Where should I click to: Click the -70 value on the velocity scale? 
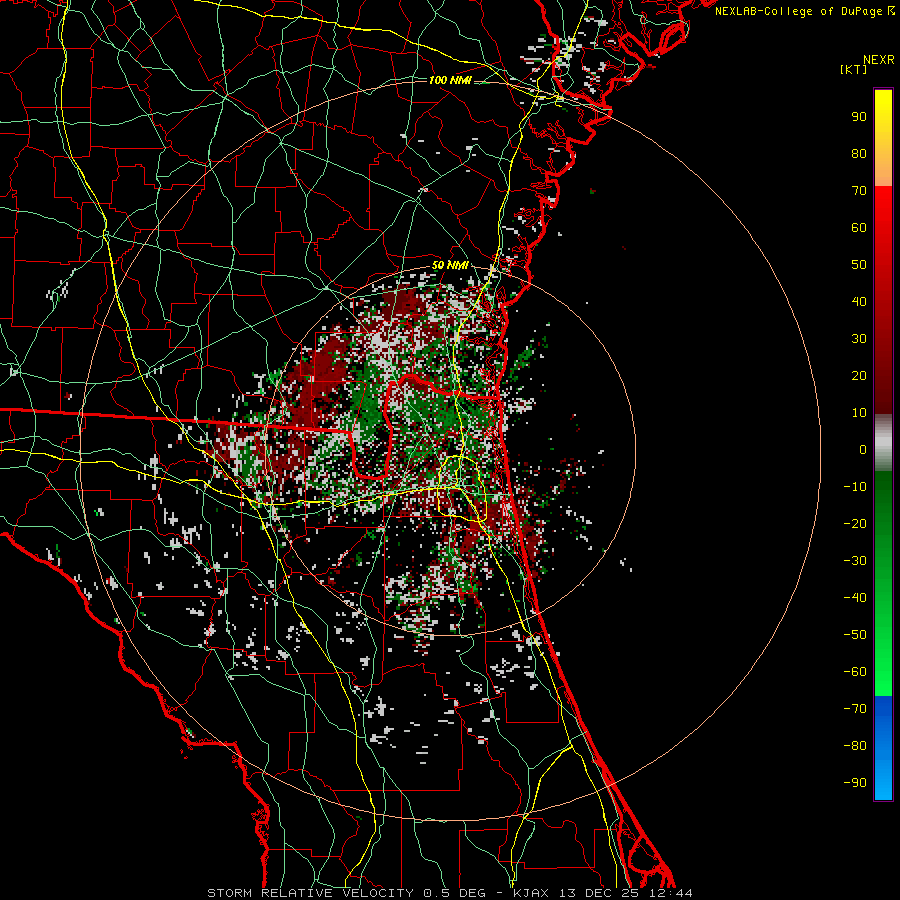(x=855, y=709)
